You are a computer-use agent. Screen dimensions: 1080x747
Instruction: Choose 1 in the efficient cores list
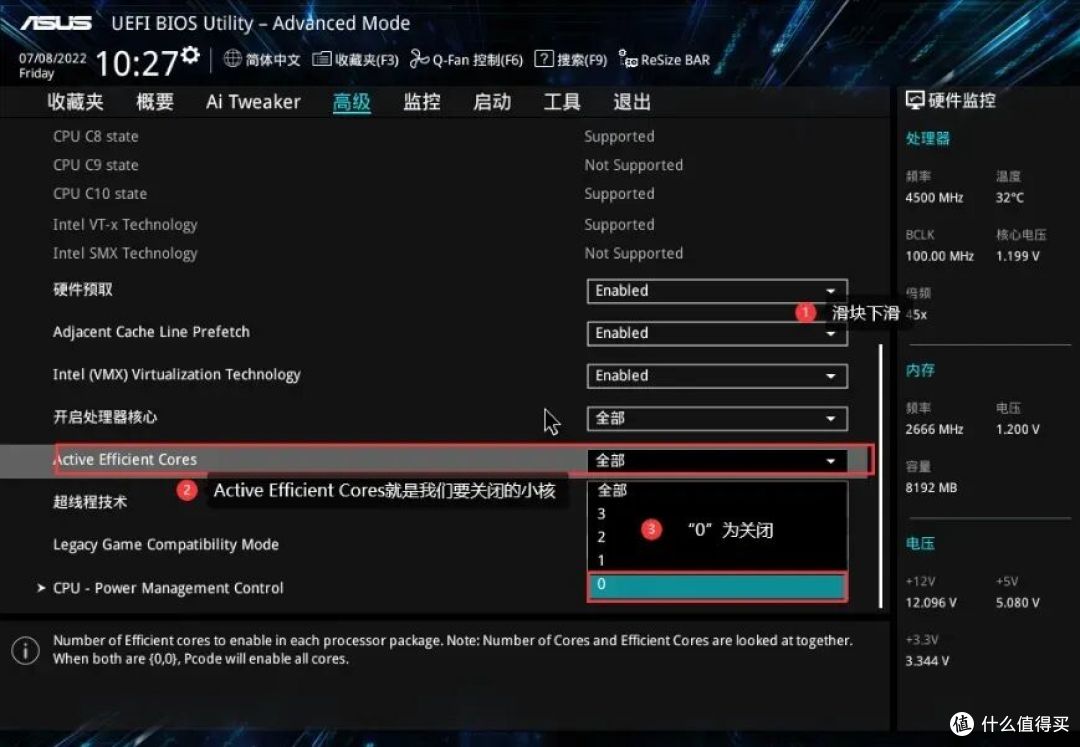tap(717, 560)
